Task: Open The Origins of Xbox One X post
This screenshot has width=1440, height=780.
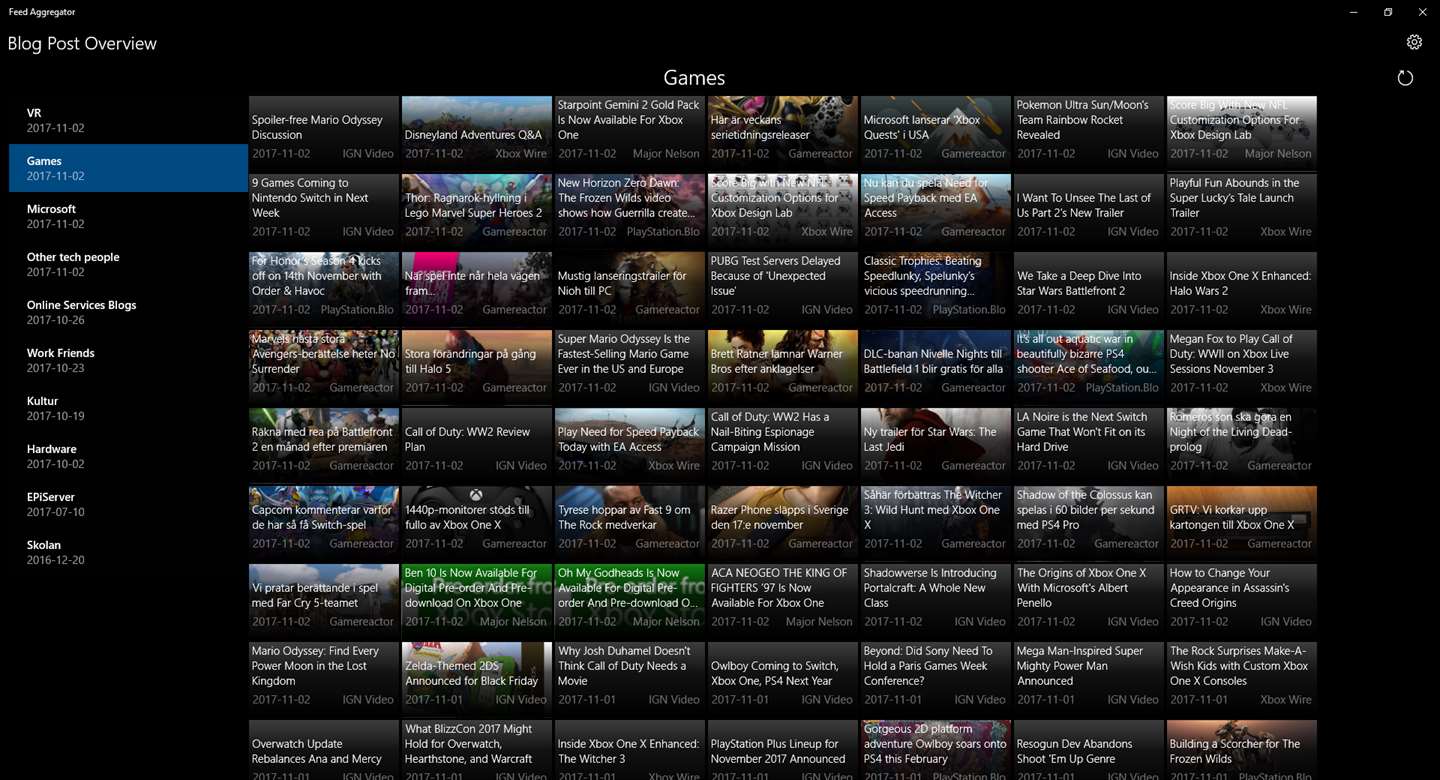Action: [x=1089, y=601]
